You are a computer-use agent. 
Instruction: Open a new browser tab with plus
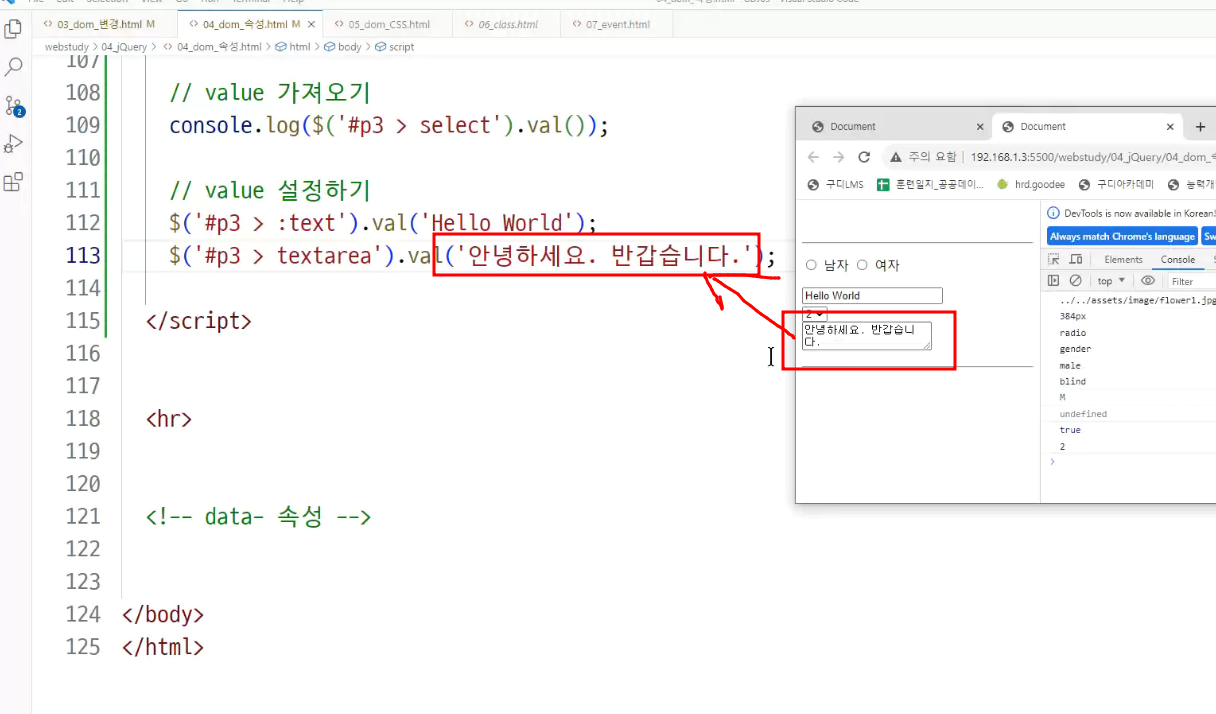(1200, 127)
